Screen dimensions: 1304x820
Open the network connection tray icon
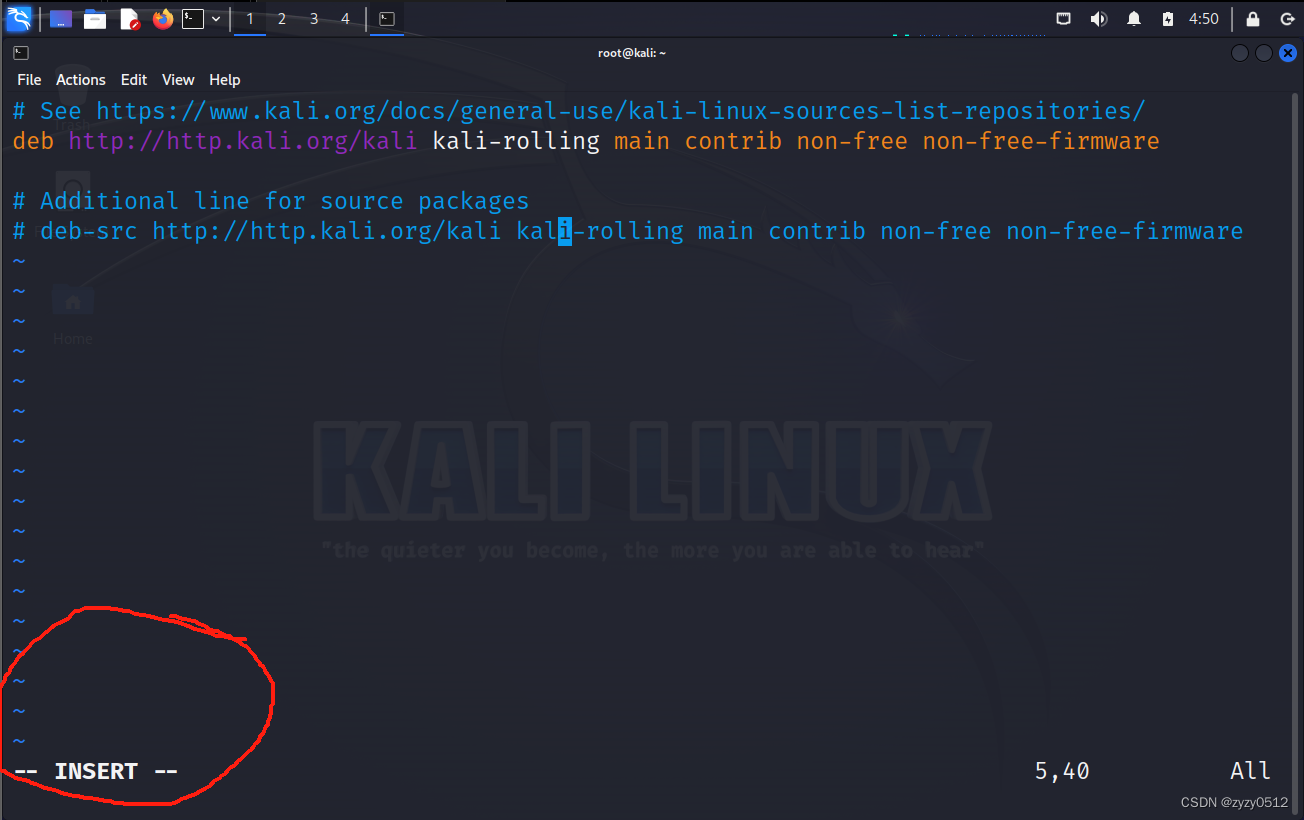[x=1064, y=19]
